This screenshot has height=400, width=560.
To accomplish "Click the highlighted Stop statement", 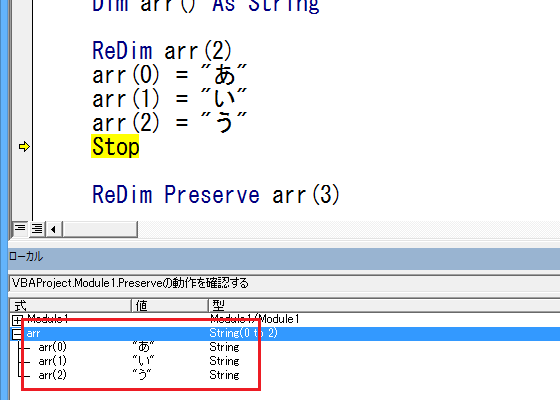I will [115, 146].
